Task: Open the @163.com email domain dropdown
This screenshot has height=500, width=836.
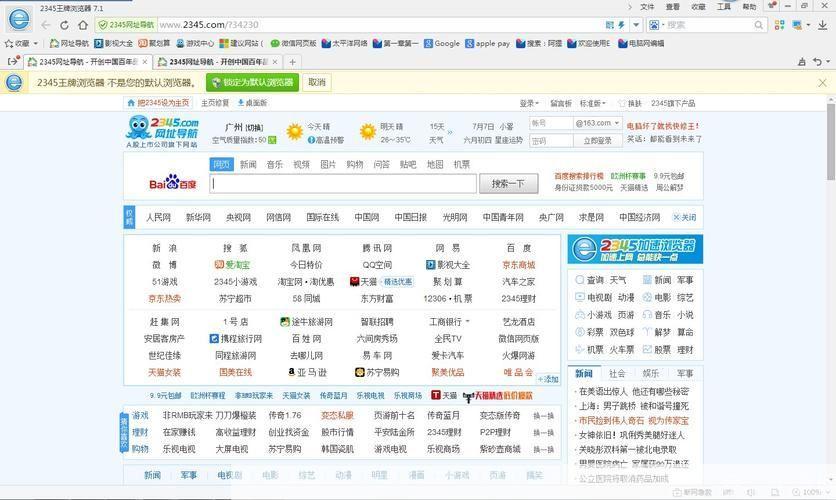Action: pyautogui.click(x=597, y=123)
